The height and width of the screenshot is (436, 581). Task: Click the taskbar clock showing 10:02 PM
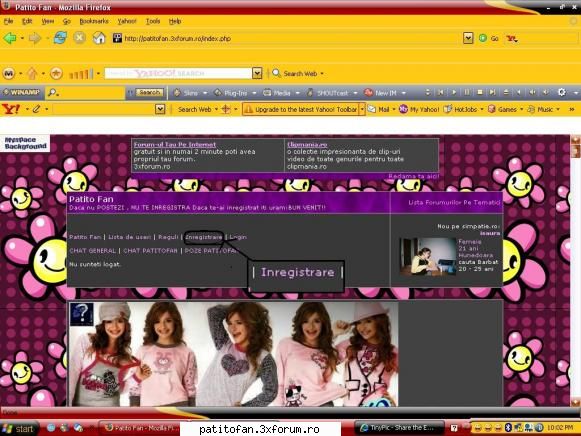click(560, 428)
